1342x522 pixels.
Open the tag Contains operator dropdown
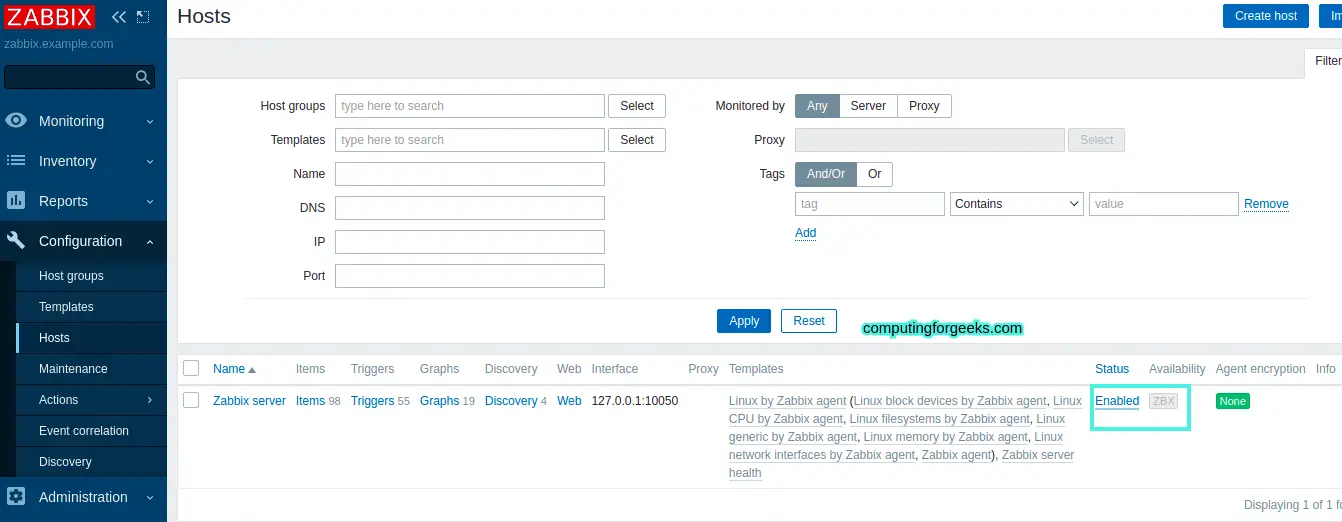click(x=1016, y=204)
